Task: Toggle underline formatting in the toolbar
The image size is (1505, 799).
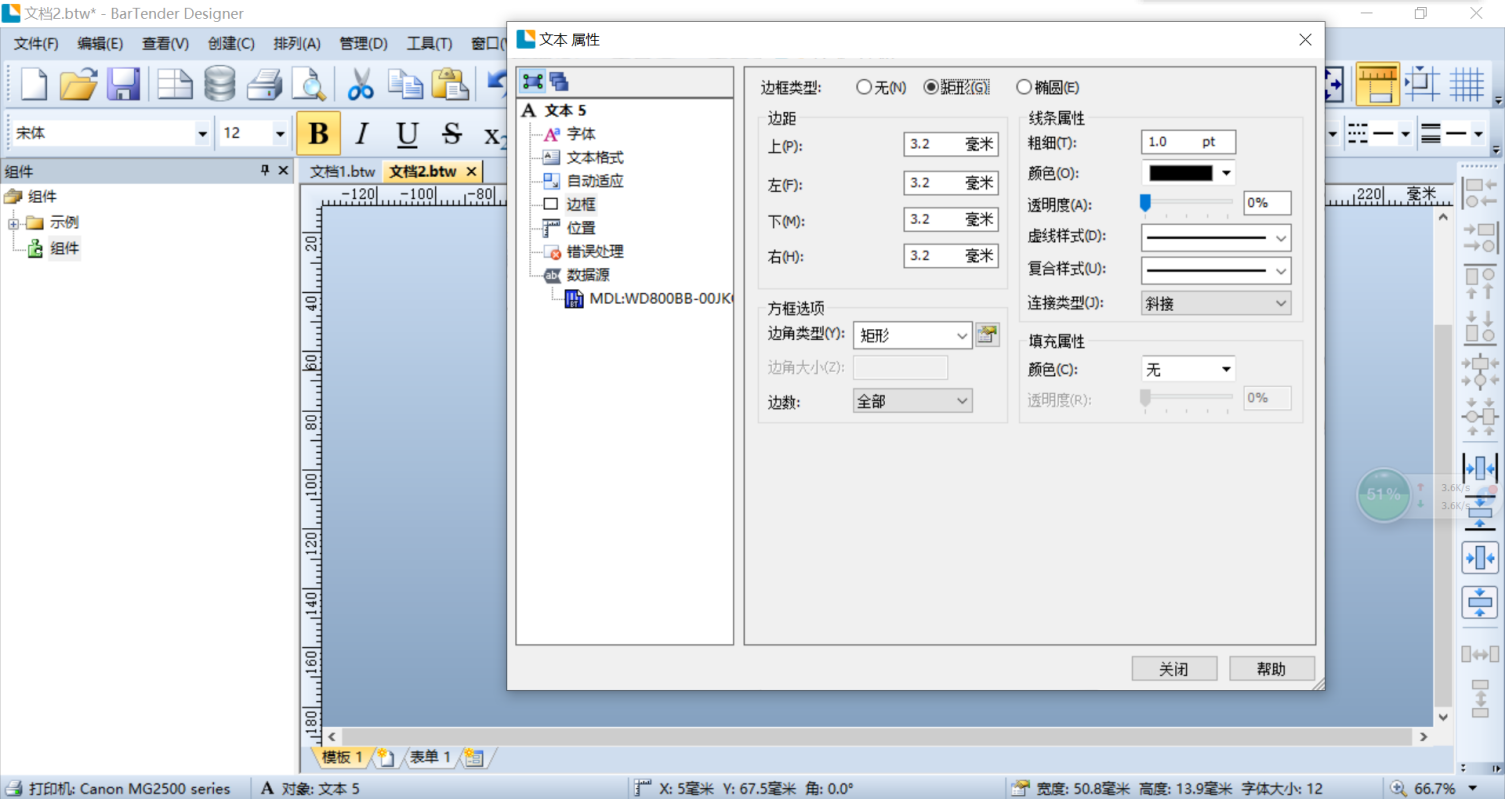Action: point(406,134)
